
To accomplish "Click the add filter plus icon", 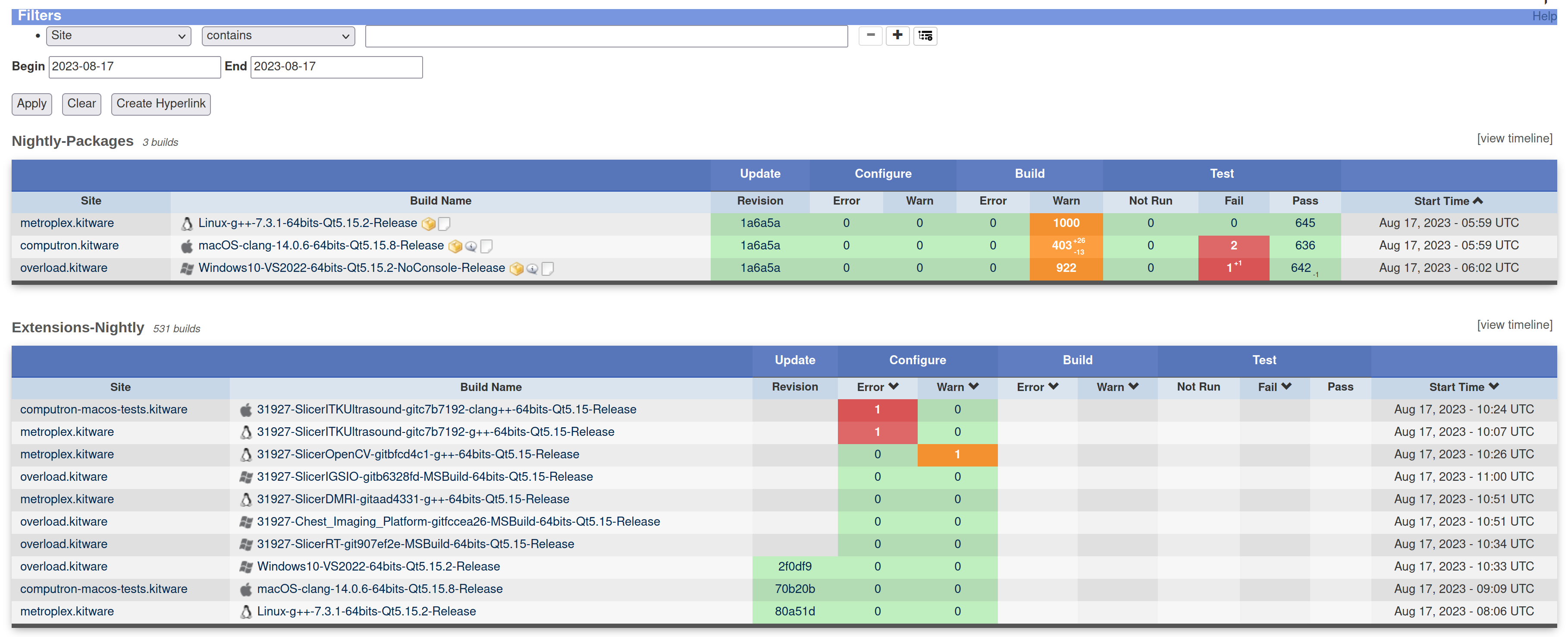I will tap(897, 36).
